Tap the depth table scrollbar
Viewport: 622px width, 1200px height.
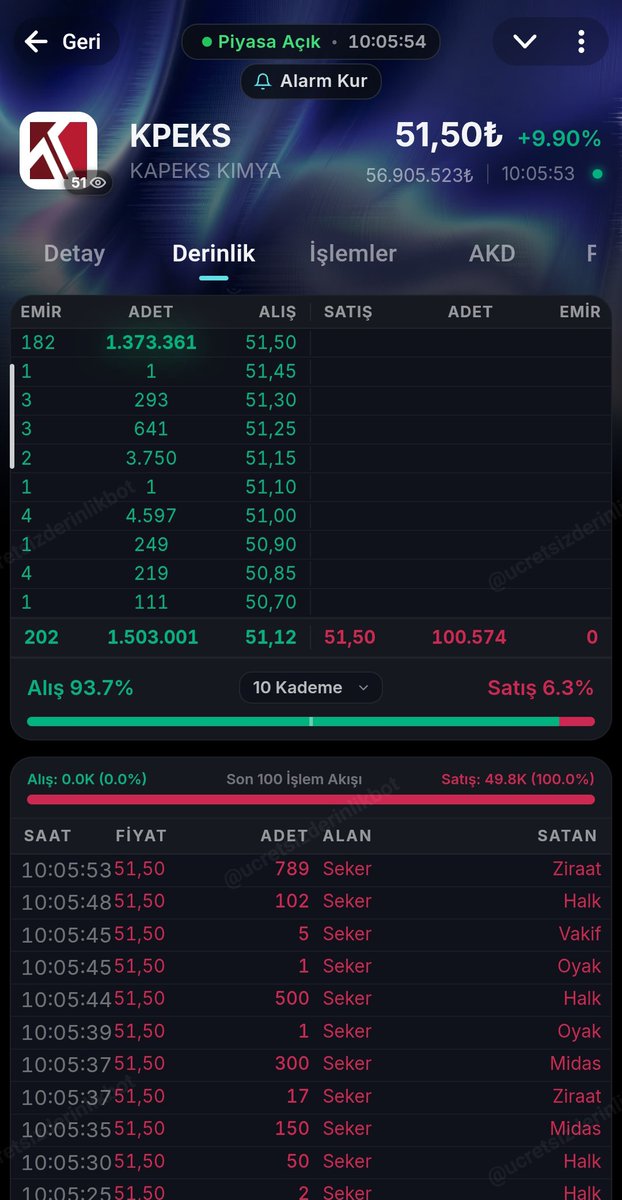pyautogui.click(x=13, y=416)
